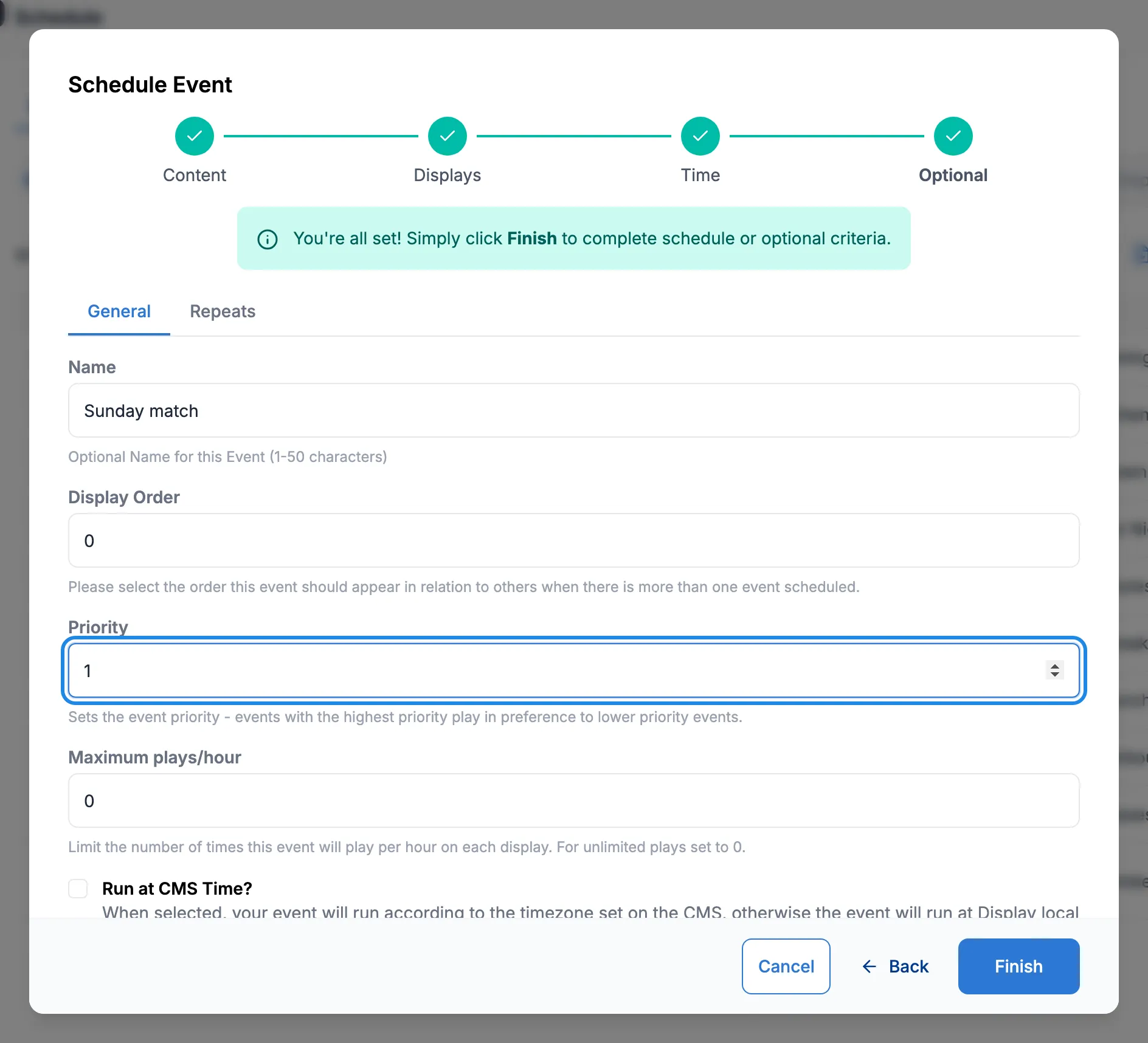This screenshot has height=1043, width=1148.
Task: Click the Optional step label
Action: tap(953, 175)
